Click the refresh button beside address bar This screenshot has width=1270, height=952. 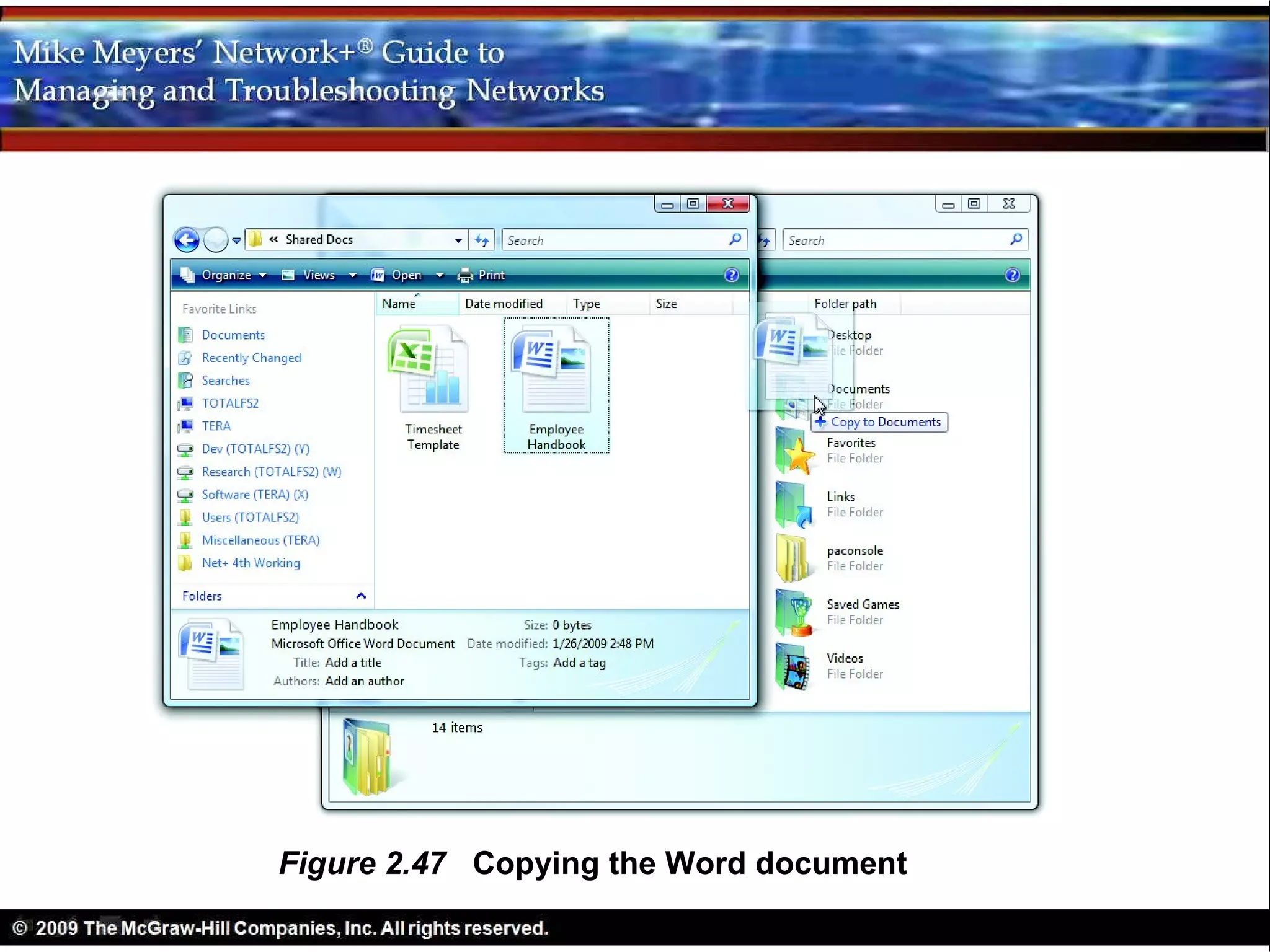482,240
